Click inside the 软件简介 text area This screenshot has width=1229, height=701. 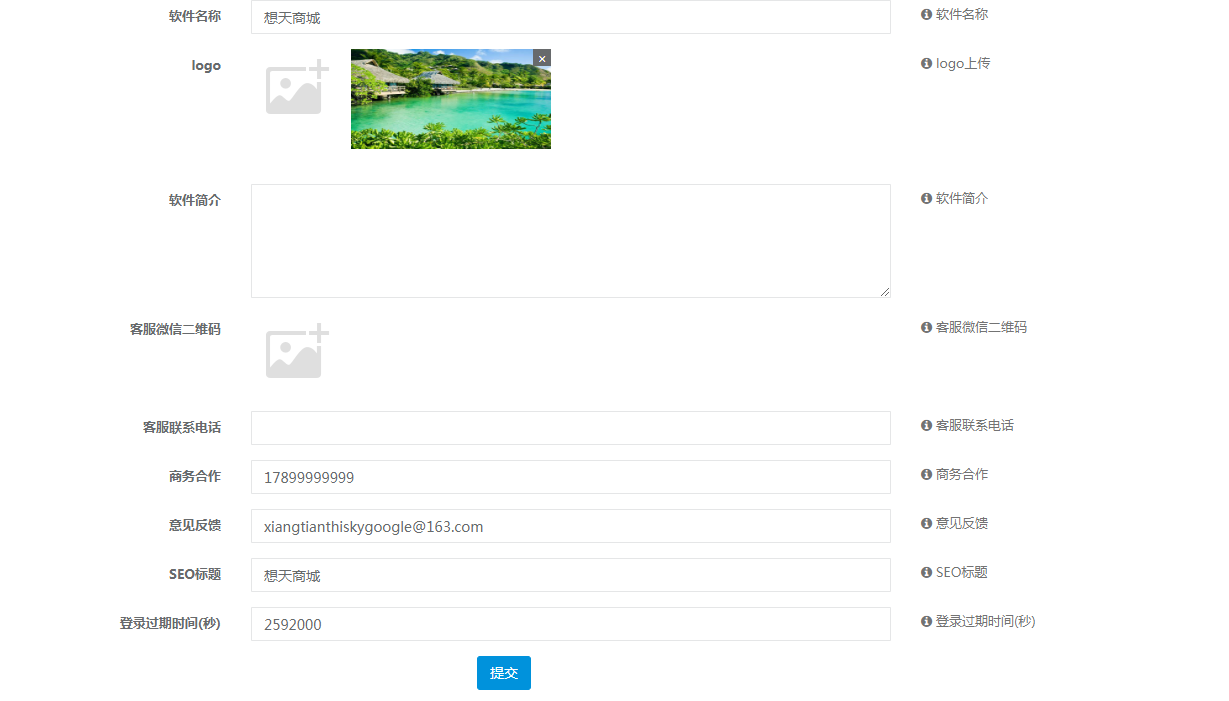(x=571, y=241)
